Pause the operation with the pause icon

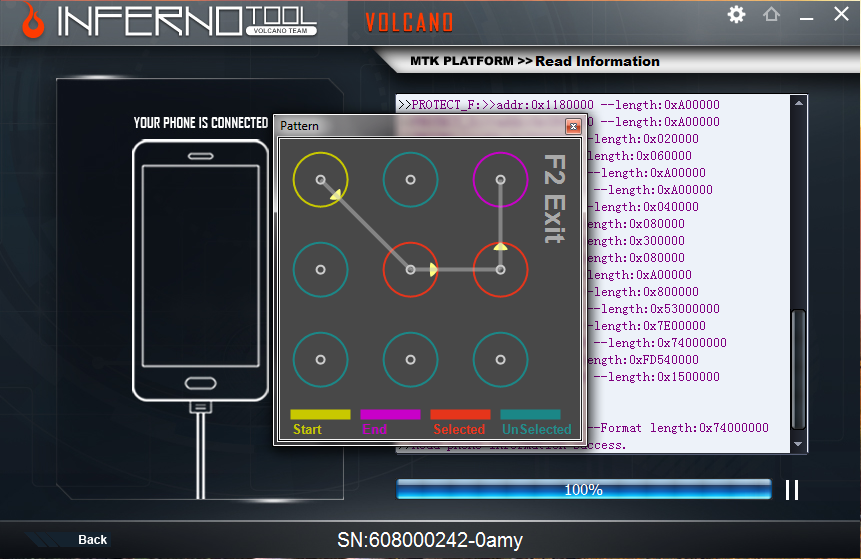tap(792, 490)
